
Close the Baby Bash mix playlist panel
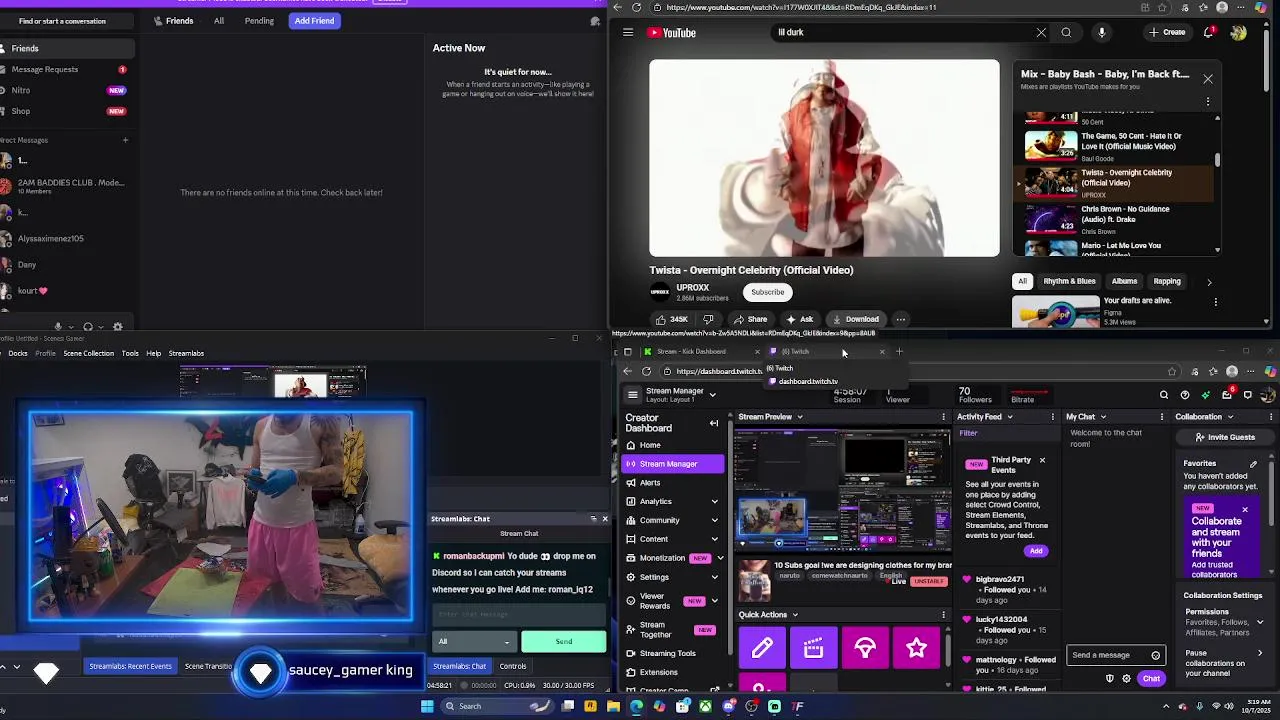click(x=1208, y=78)
